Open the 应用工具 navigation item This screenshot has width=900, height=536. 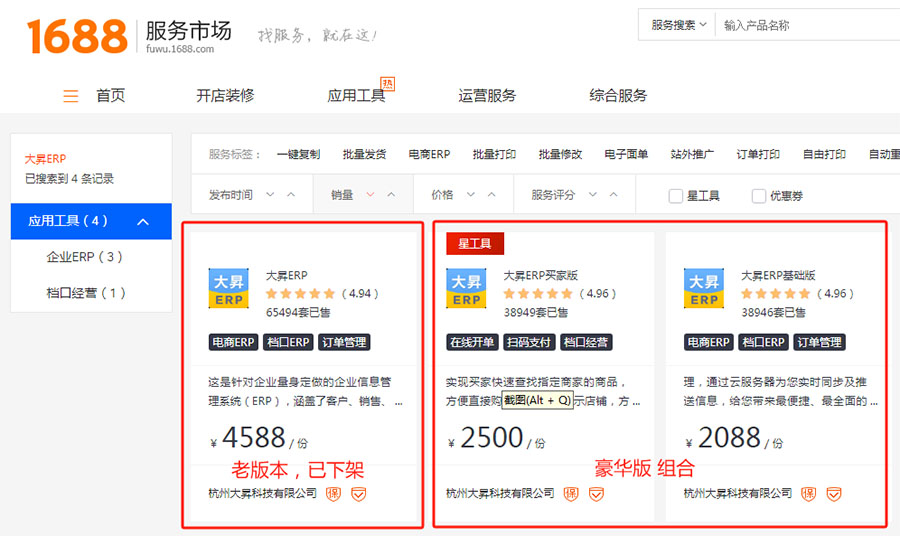coord(356,95)
